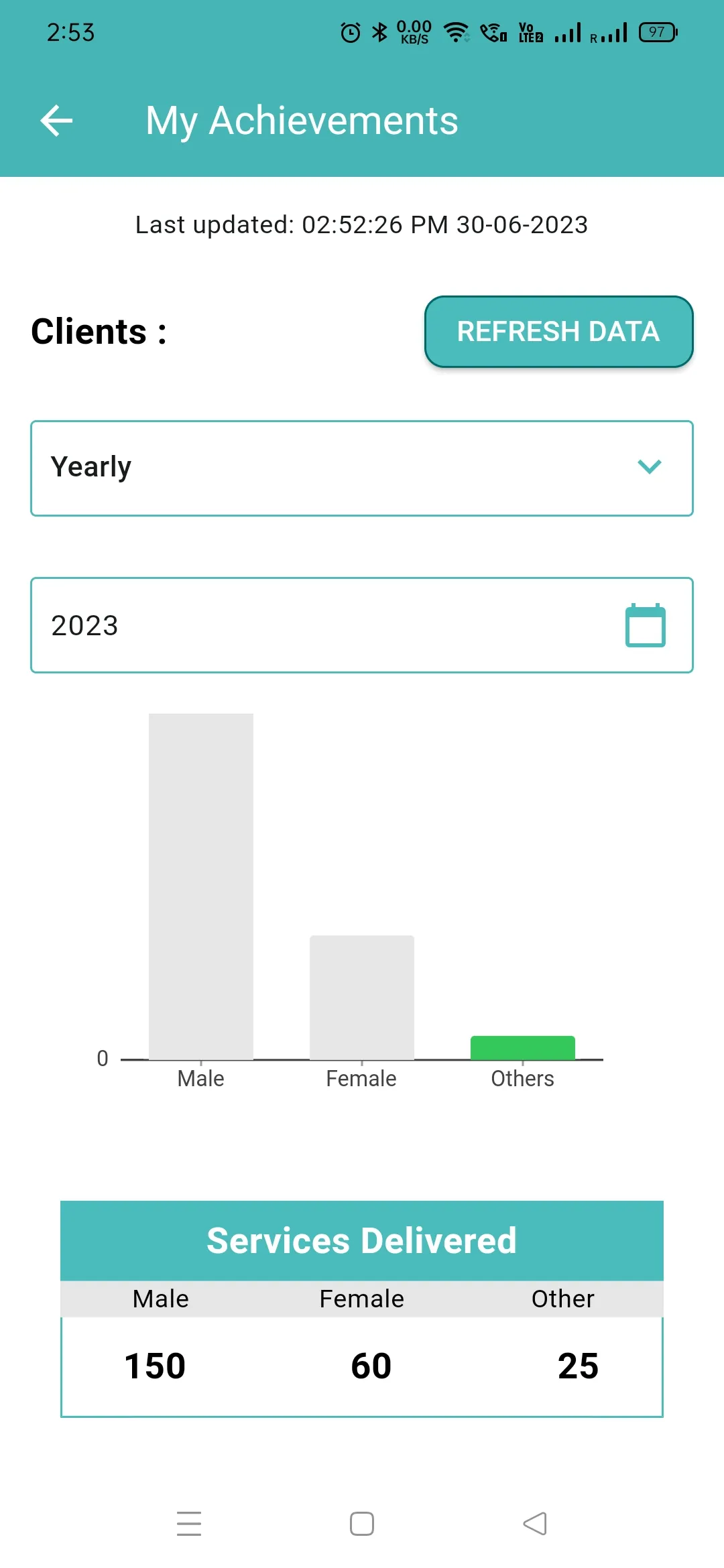Open the 2023 year picker field
Viewport: 724px width, 1568px height.
click(x=322, y=625)
